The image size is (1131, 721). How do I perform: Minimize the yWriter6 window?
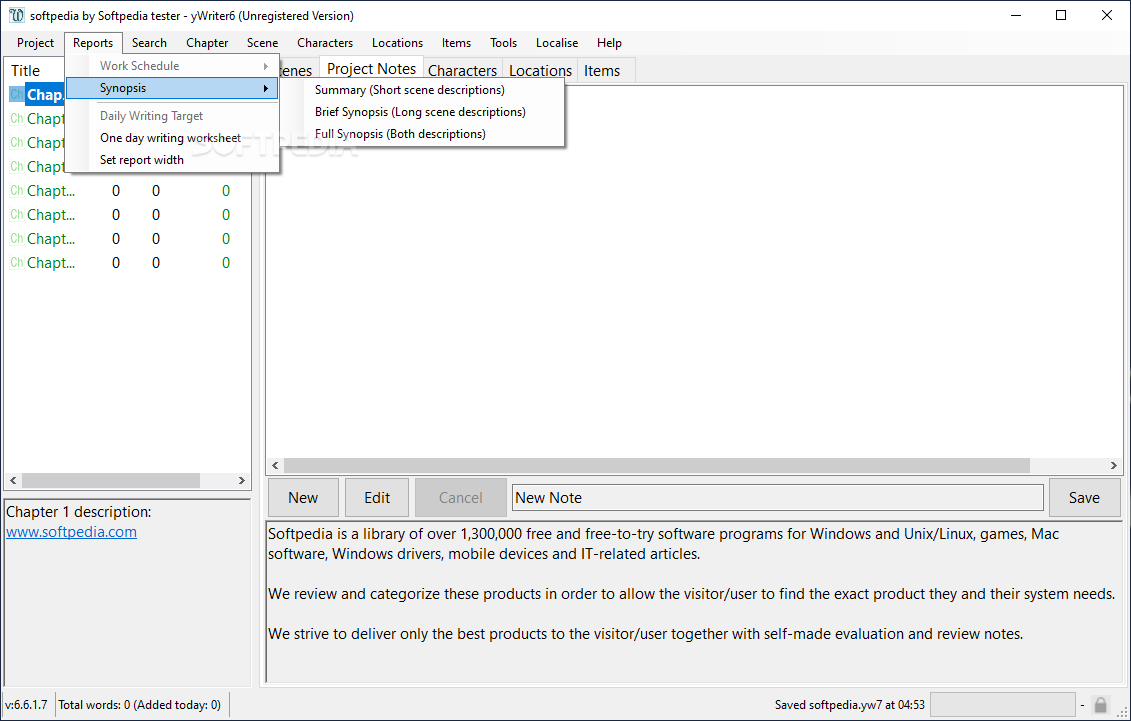pyautogui.click(x=1016, y=15)
